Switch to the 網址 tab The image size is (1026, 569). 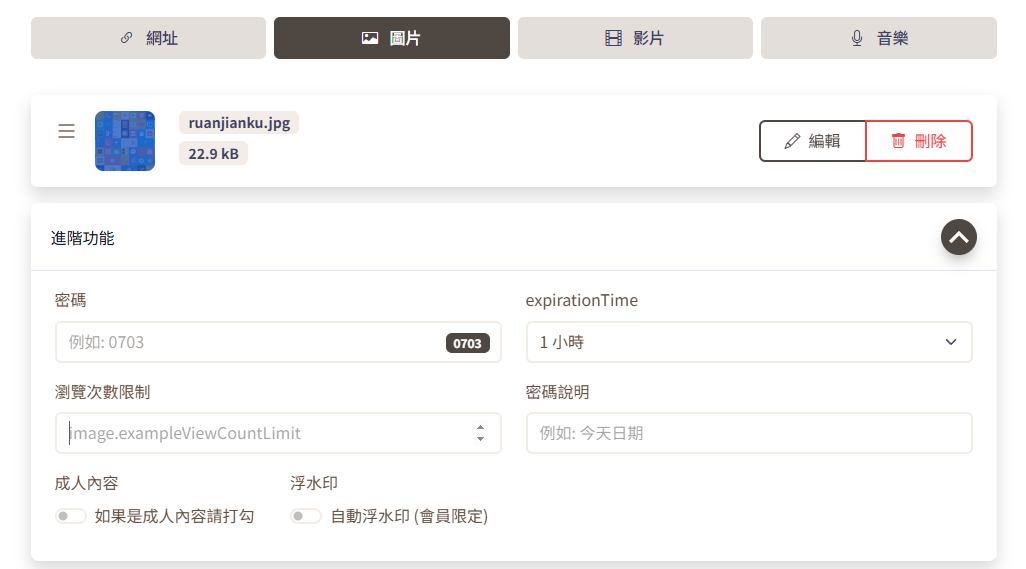148,38
